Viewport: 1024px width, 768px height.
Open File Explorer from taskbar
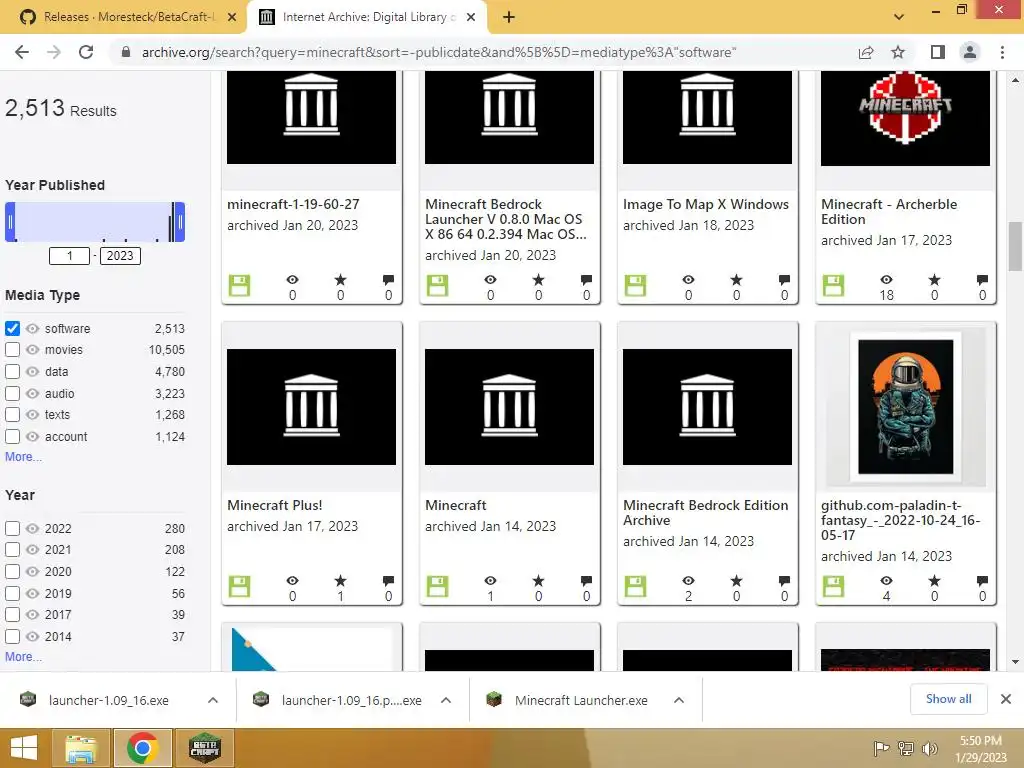point(82,748)
